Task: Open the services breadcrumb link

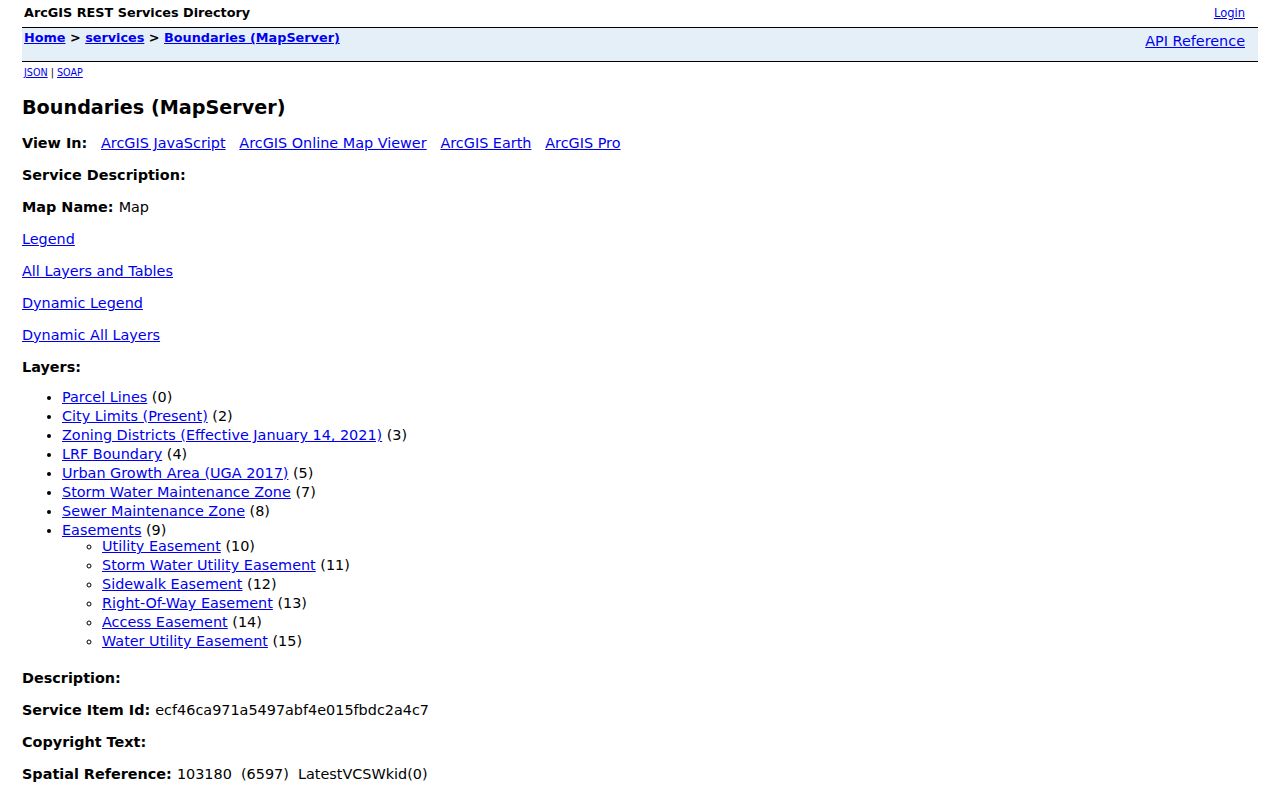Action: coord(115,38)
